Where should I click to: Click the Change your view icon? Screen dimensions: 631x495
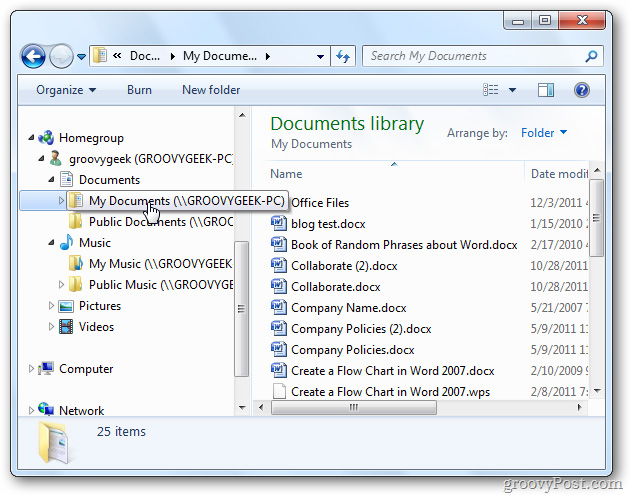click(490, 90)
